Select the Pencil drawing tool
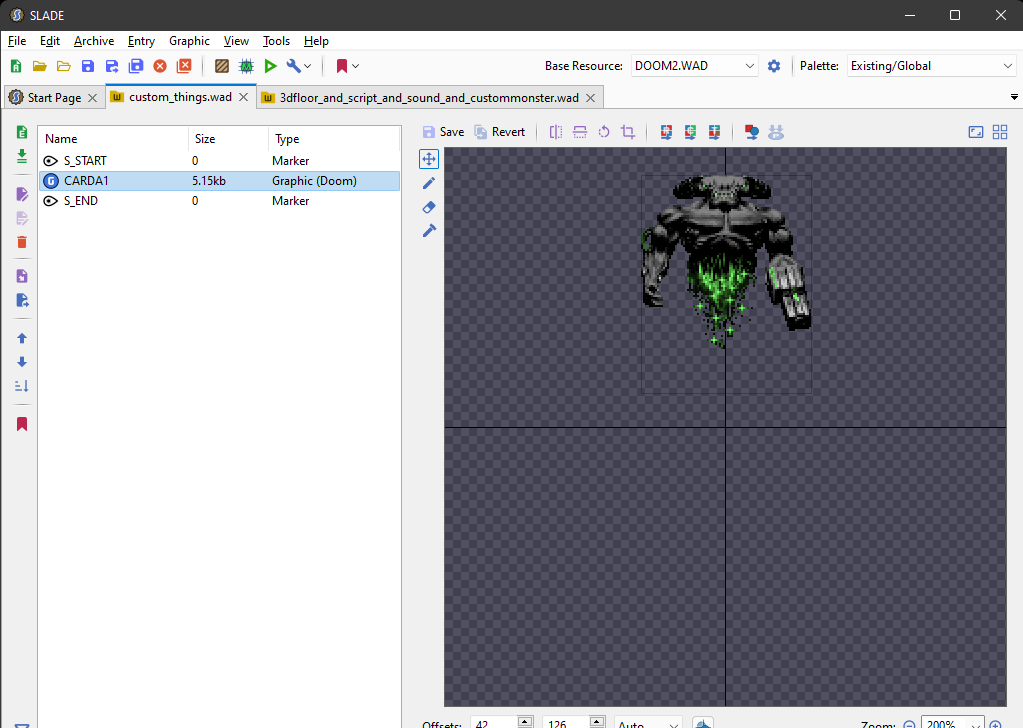1023x728 pixels. coord(429,183)
